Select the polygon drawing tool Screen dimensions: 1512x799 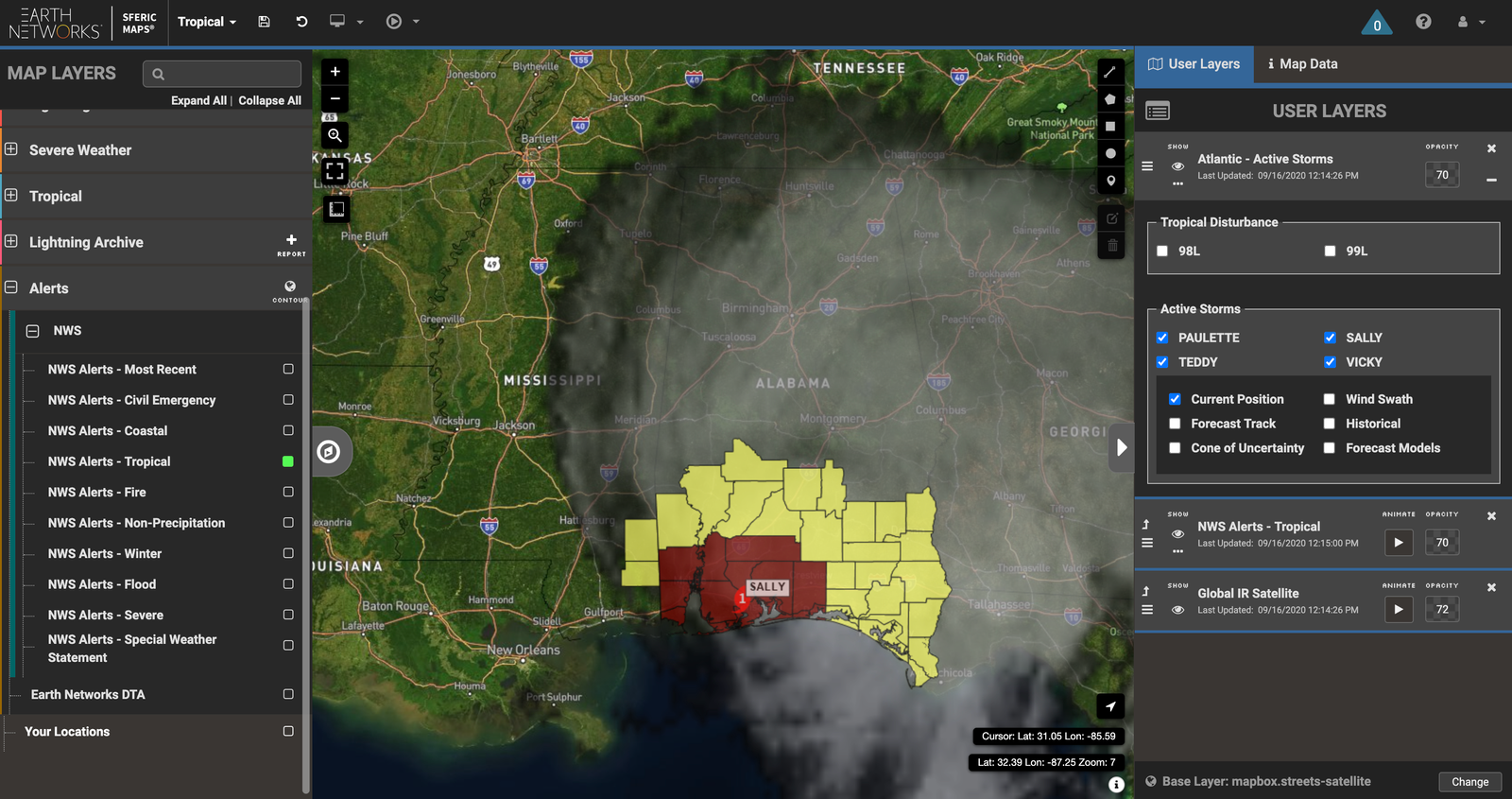tap(1110, 99)
